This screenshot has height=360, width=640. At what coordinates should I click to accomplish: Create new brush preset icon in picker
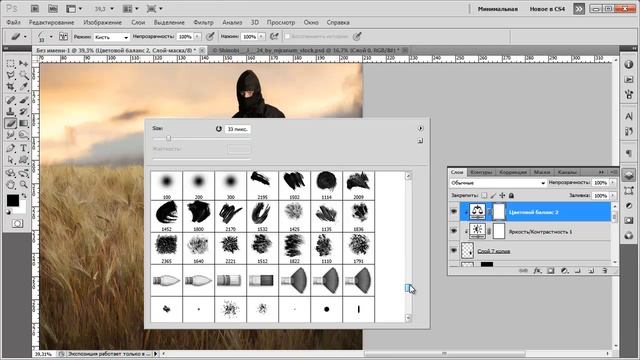click(420, 141)
